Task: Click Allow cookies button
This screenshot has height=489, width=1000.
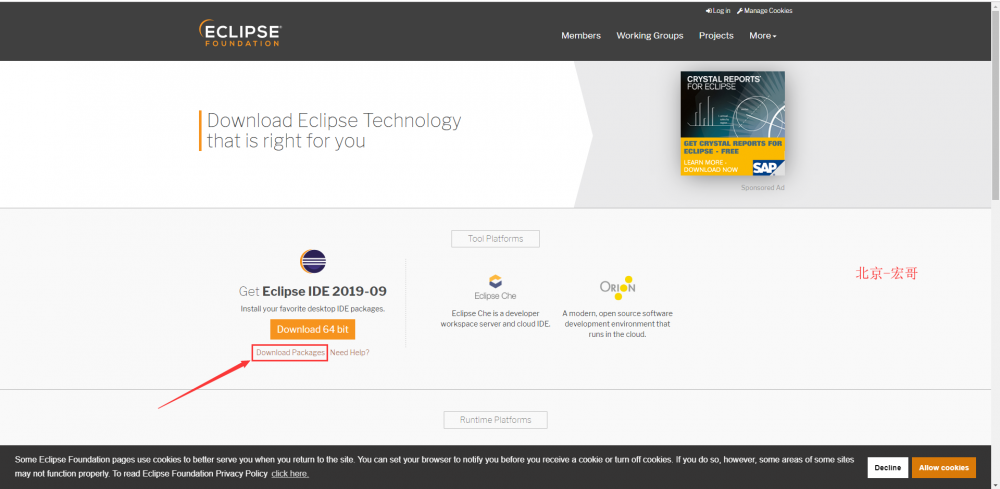Action: [944, 467]
